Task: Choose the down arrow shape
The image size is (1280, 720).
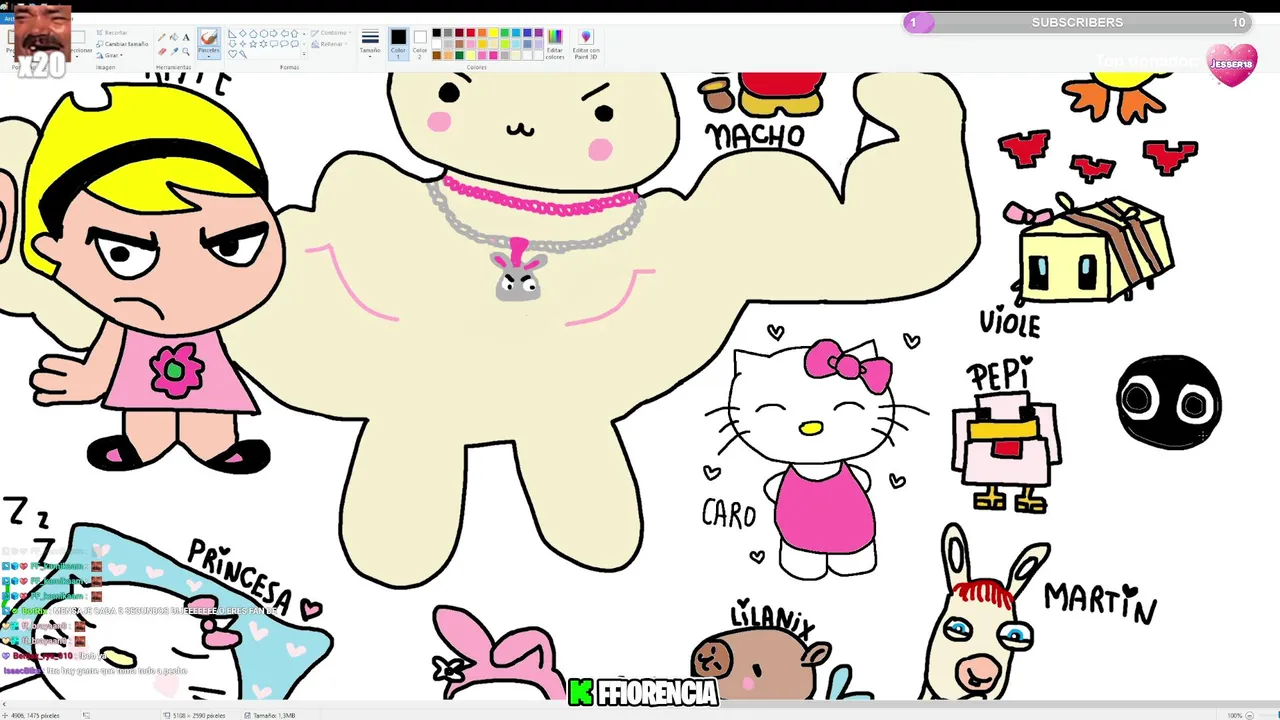Action: (232, 44)
